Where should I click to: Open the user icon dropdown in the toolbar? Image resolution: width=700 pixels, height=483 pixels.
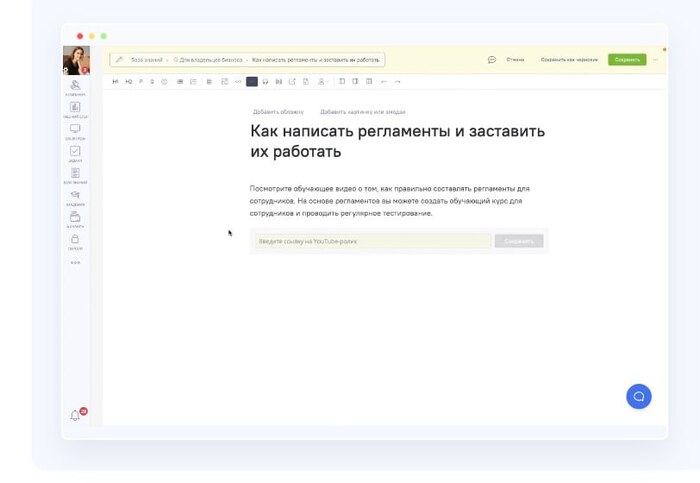point(322,81)
